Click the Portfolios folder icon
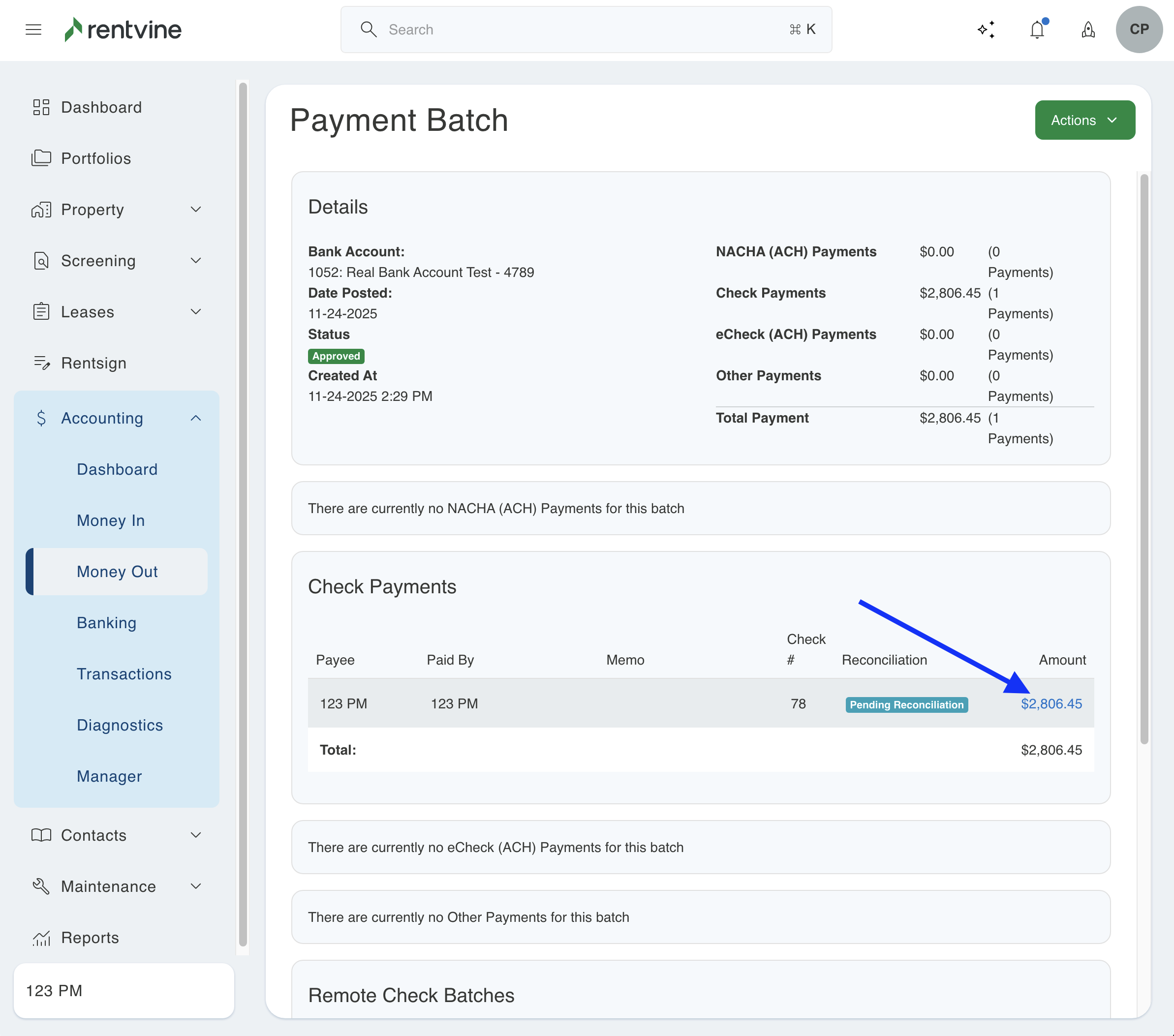 coord(41,158)
